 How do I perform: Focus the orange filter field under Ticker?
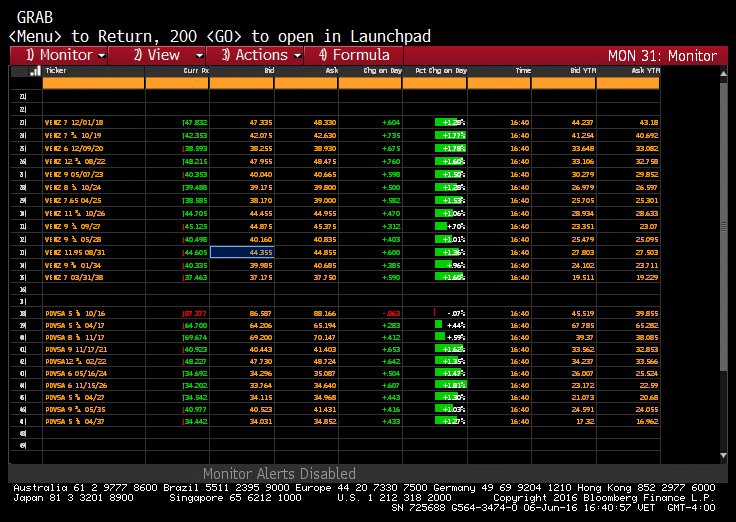click(93, 83)
